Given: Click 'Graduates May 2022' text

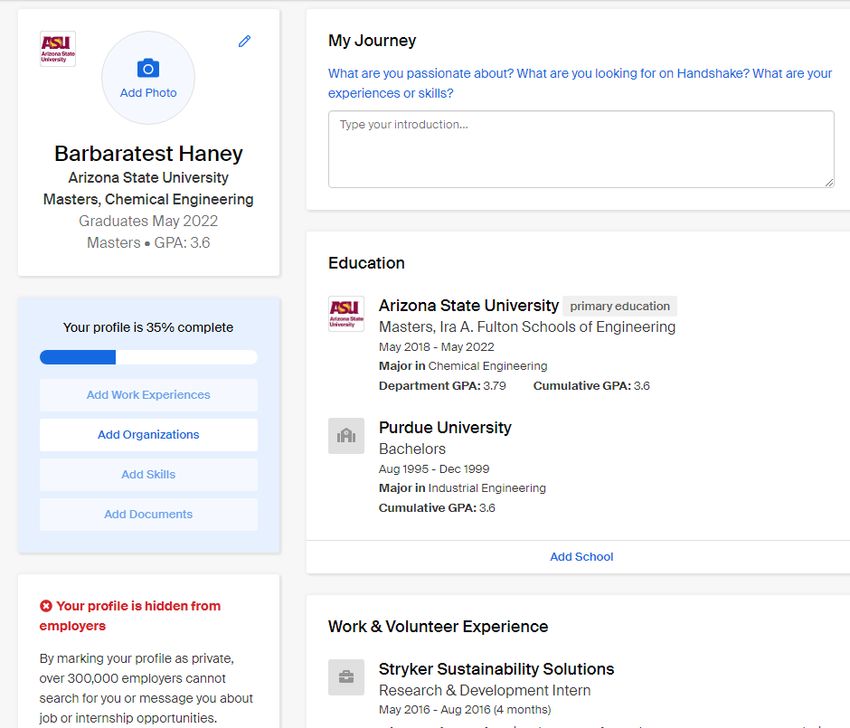Looking at the screenshot, I should click(148, 221).
